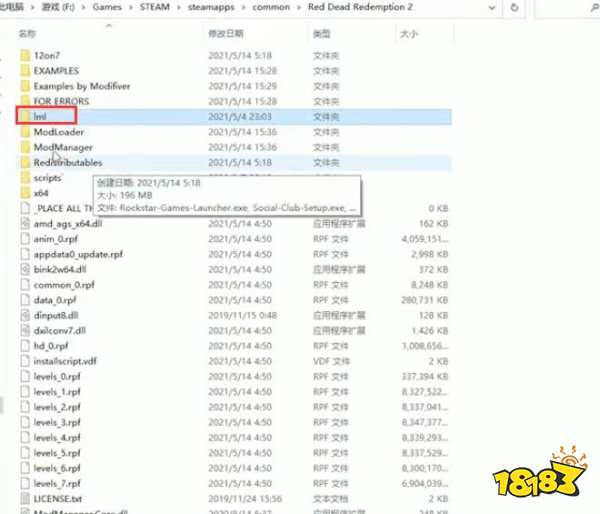This screenshot has width=600, height=514.
Task: Select the ModLoader folder icon
Action: [x=25, y=132]
